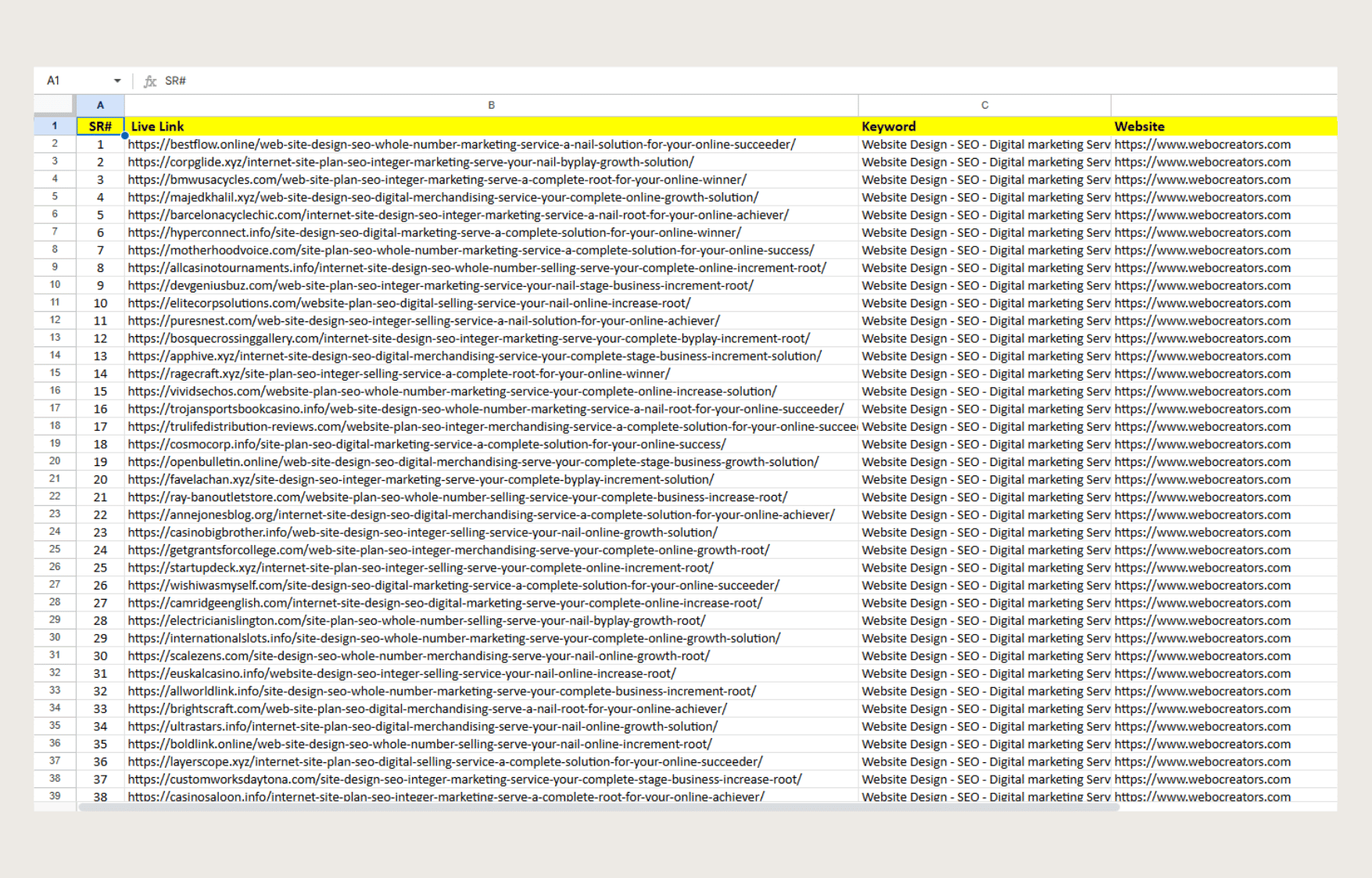Select the row 20 header
Image resolution: width=1372 pixels, height=878 pixels.
click(x=55, y=461)
